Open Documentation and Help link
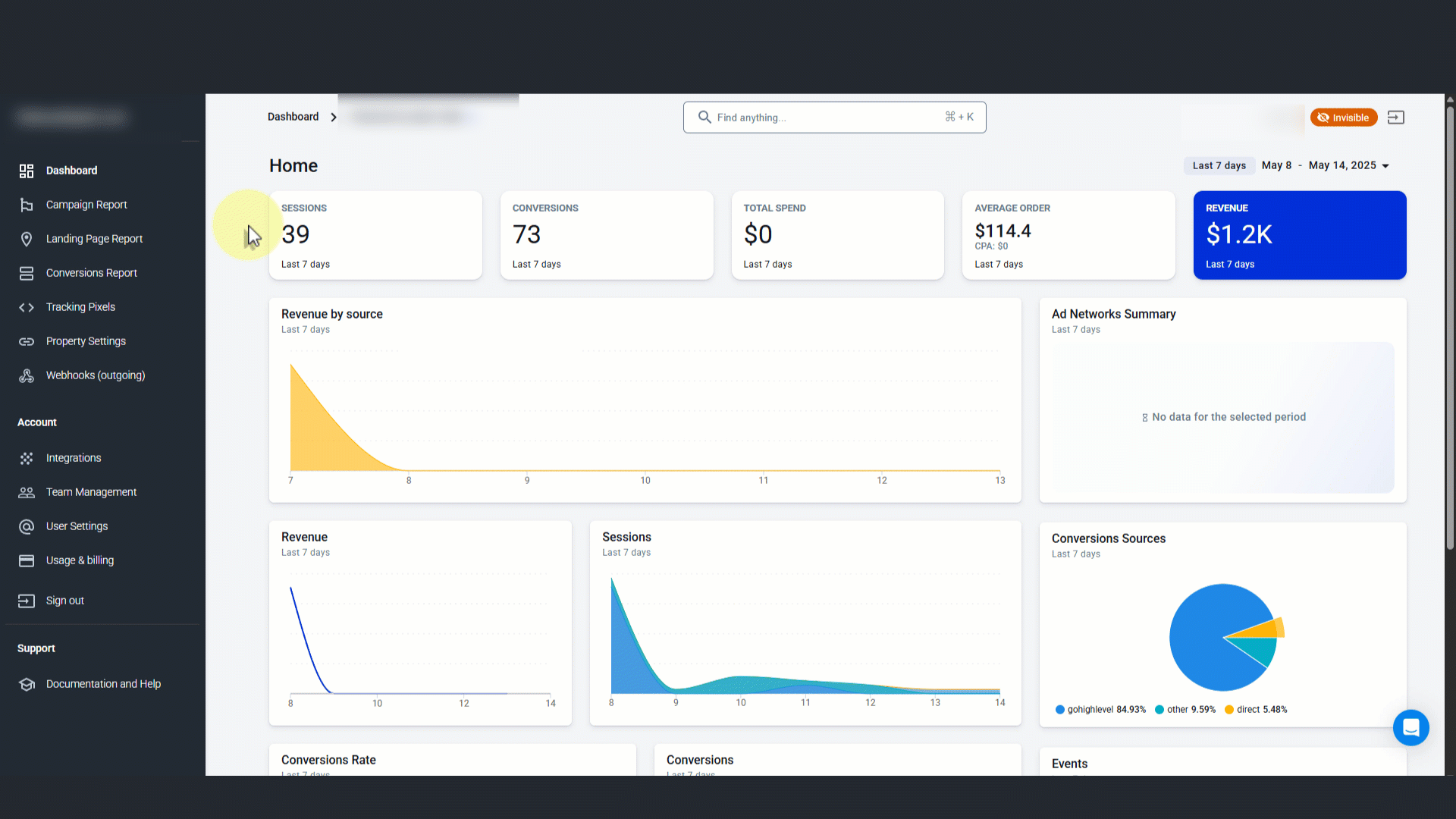Viewport: 1456px width, 819px height. pos(103,684)
